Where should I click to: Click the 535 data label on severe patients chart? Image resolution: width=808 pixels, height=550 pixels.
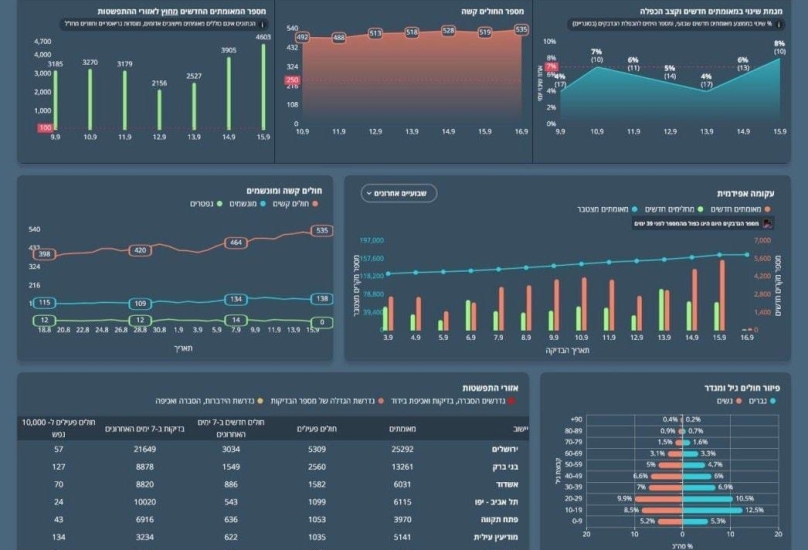click(521, 30)
